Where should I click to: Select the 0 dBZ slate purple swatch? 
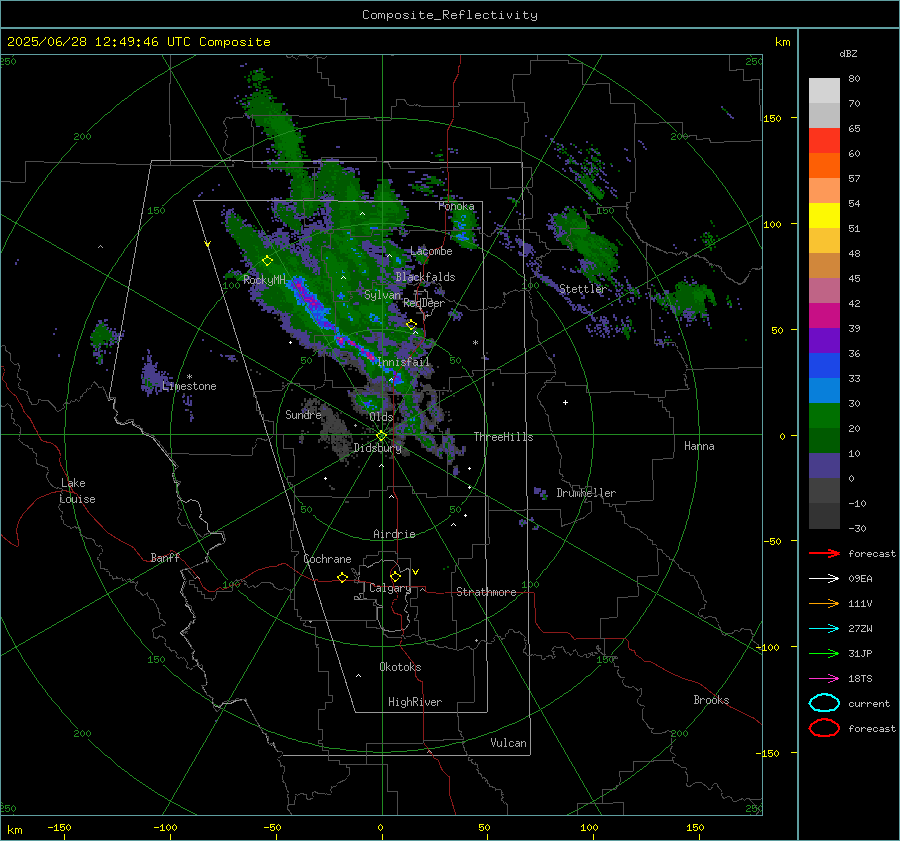824,465
